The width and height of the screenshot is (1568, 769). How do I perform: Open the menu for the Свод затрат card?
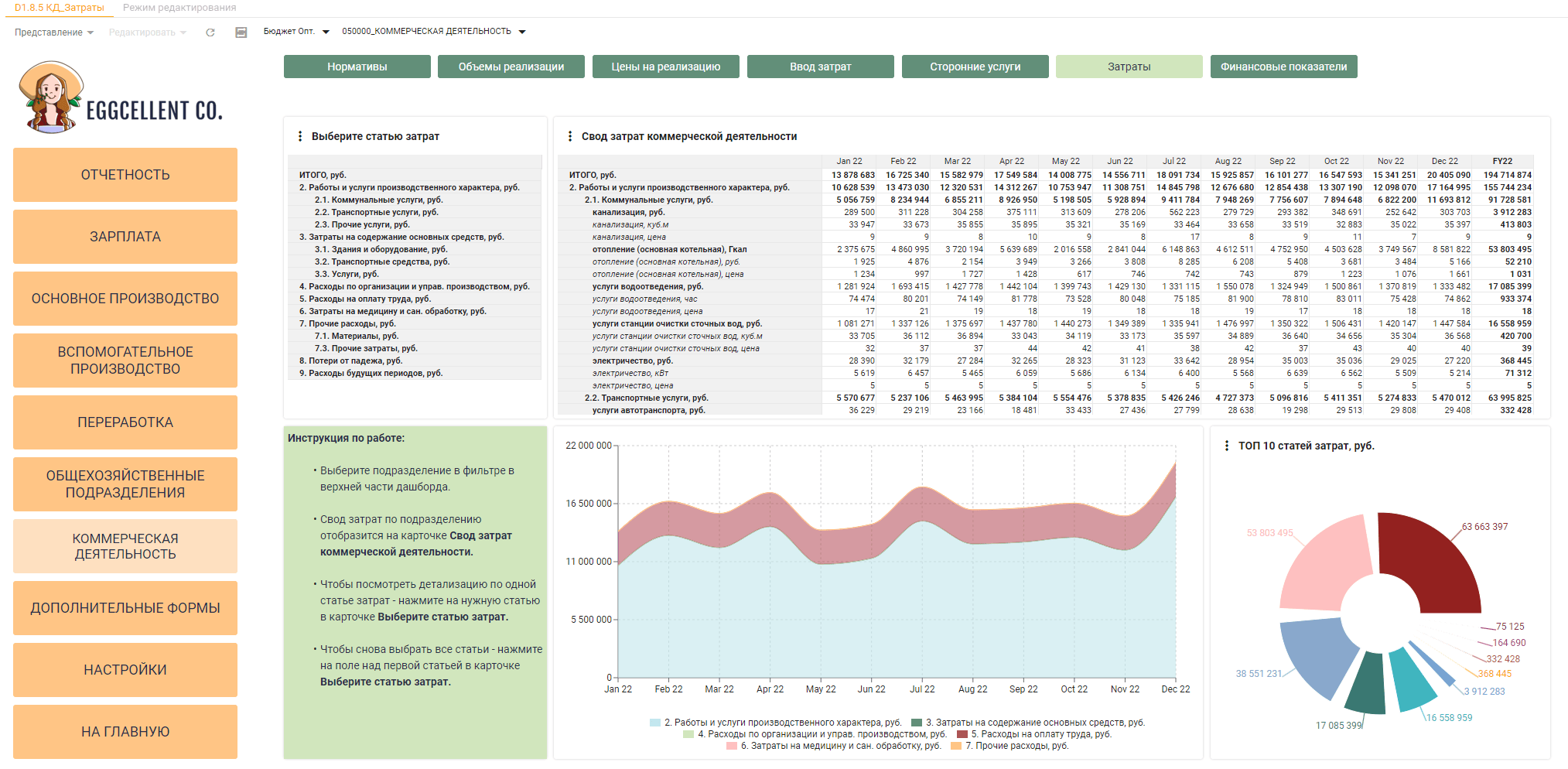(x=570, y=136)
